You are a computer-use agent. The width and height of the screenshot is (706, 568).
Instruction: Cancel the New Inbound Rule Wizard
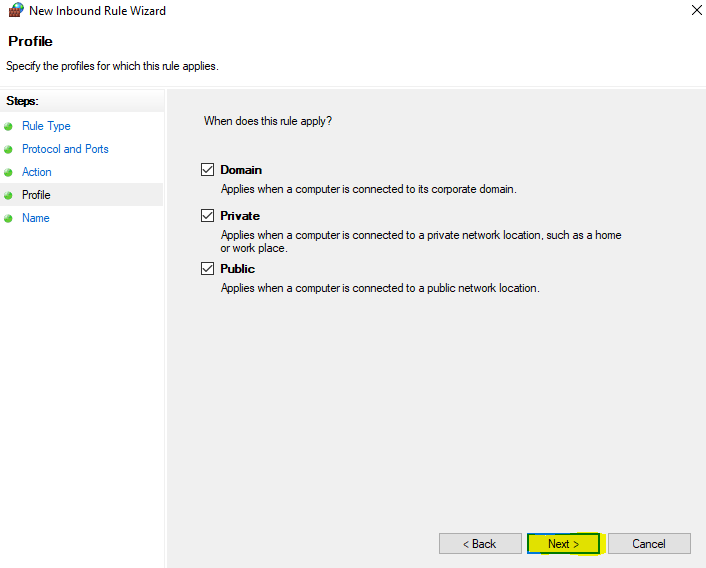coord(649,544)
